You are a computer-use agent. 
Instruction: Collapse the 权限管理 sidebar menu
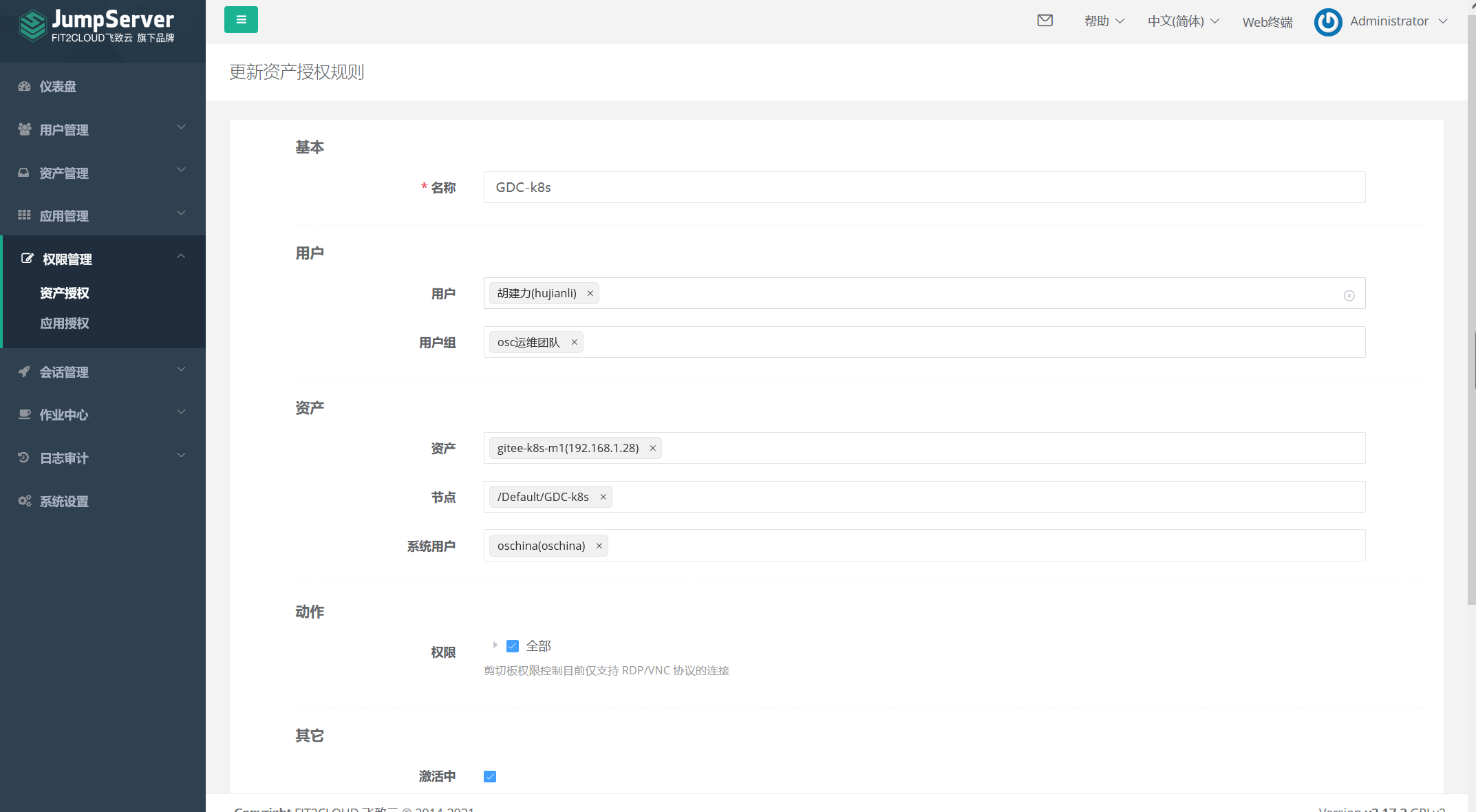click(x=104, y=259)
